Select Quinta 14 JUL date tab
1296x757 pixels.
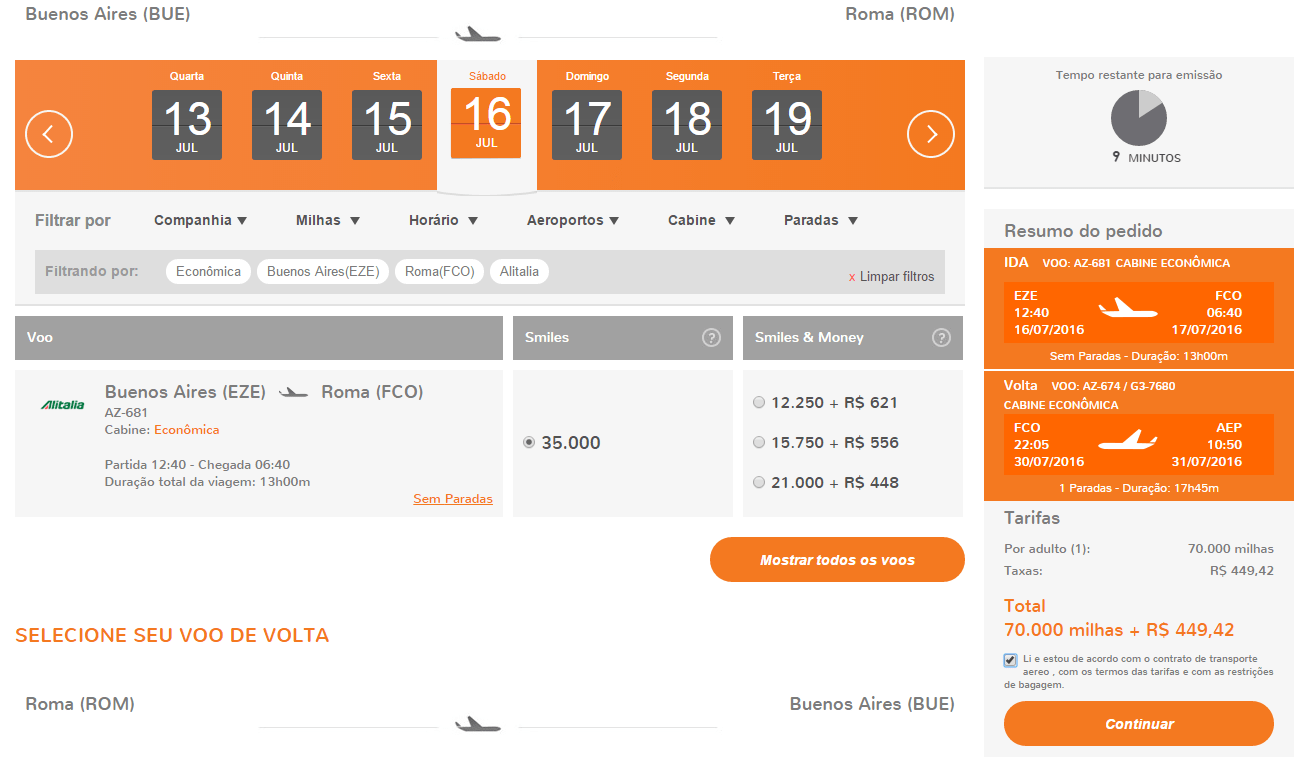point(287,115)
